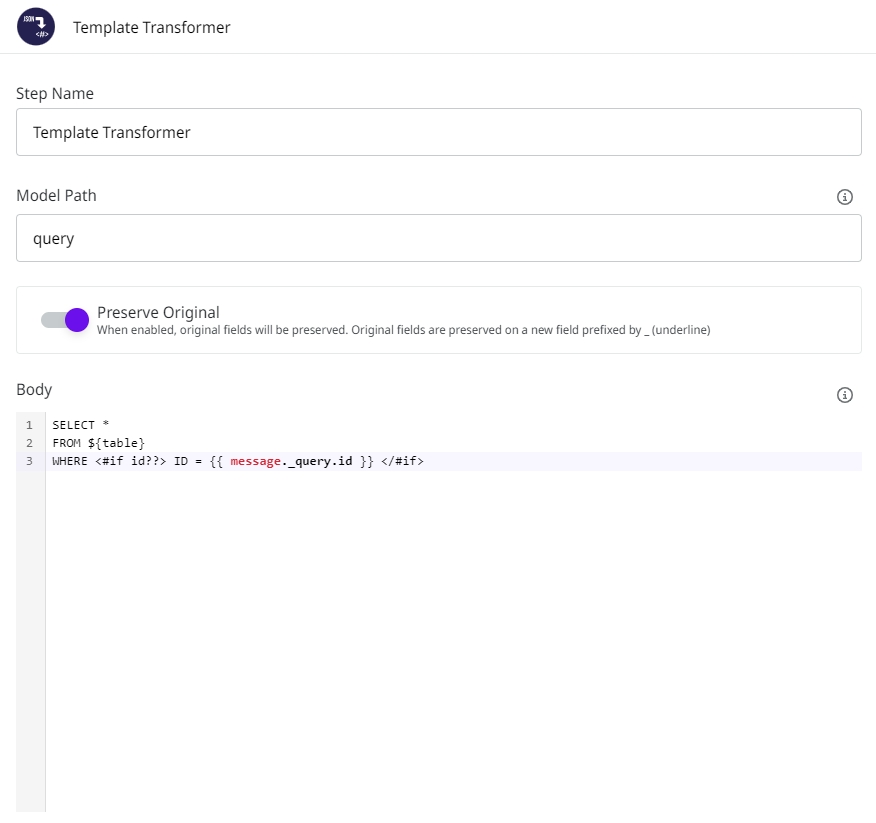Viewport: 876px width, 823px height.
Task: Click the empty area of the Body editor
Action: [450, 640]
